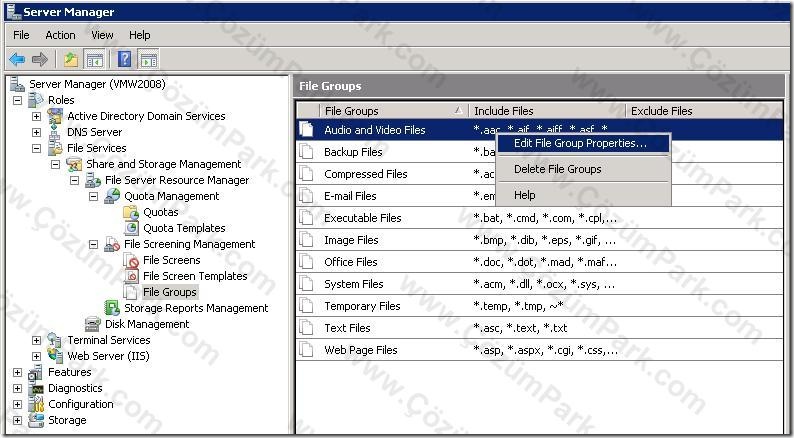The image size is (794, 438).
Task: Click the Features node icon
Action: pos(35,372)
